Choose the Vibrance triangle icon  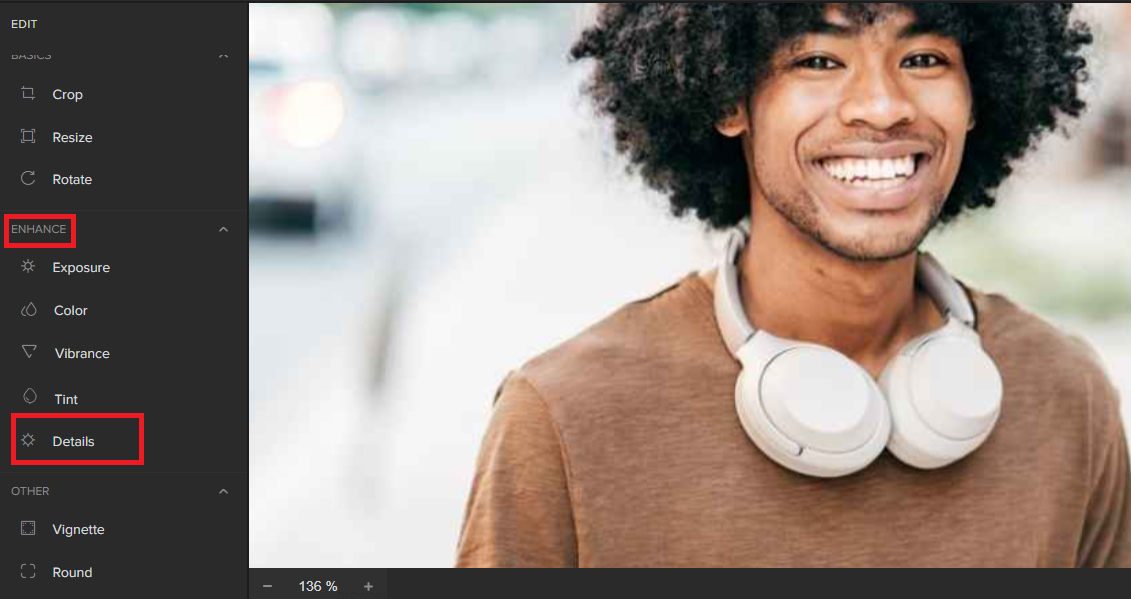29,353
